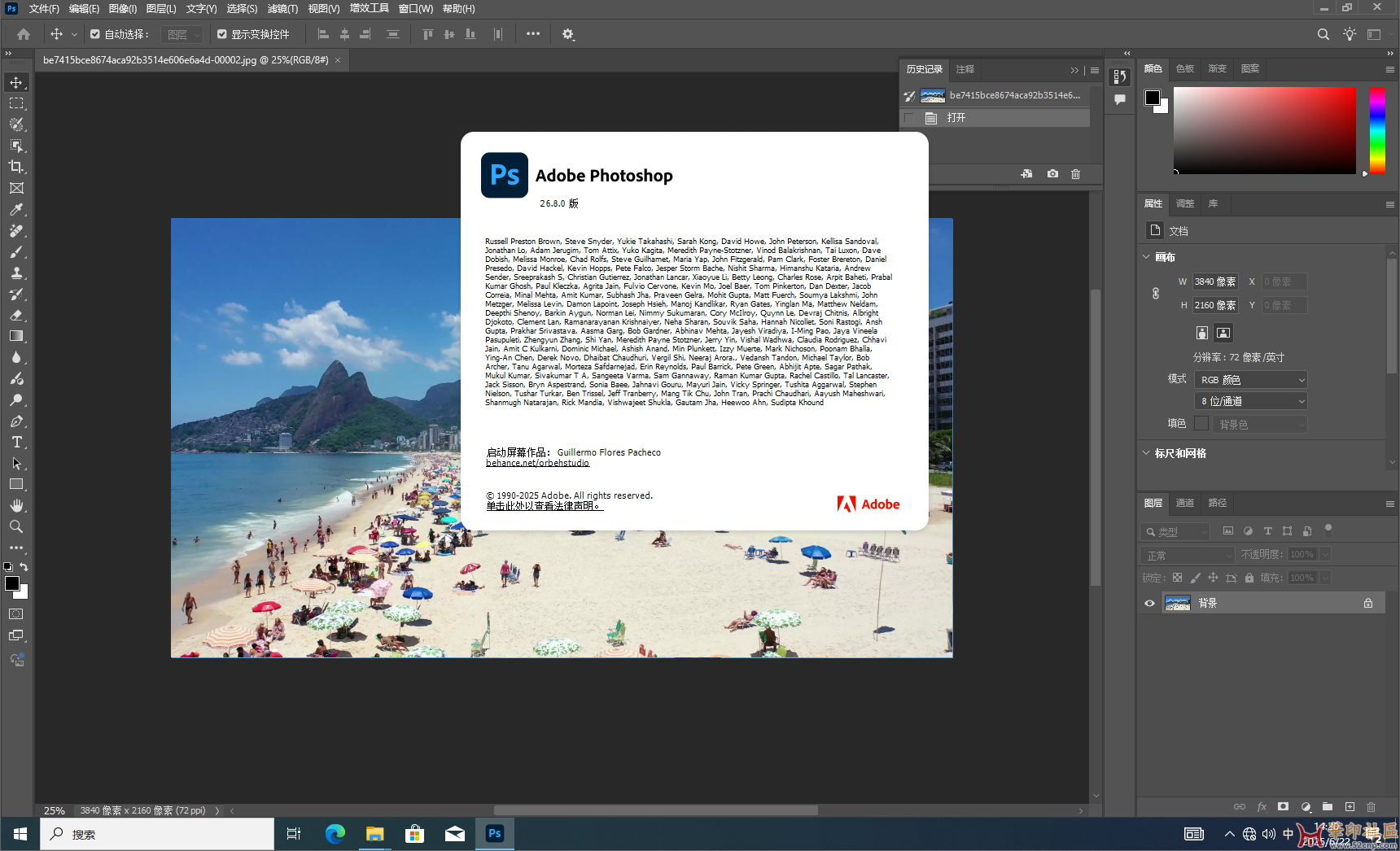Toggle Show Transform Controls checkbox
The image size is (1400, 851).
(222, 34)
